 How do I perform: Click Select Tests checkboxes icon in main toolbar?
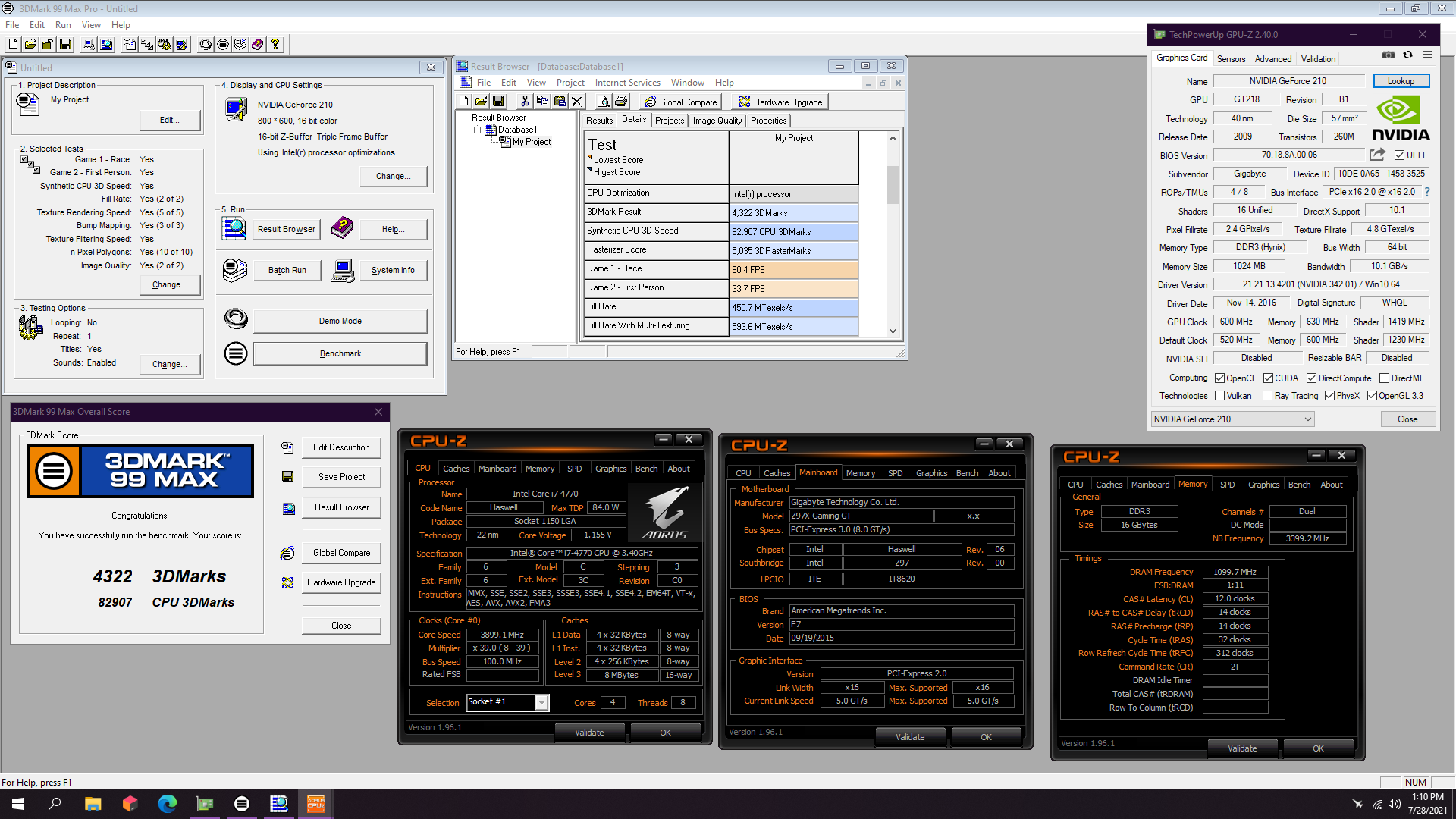(x=147, y=45)
